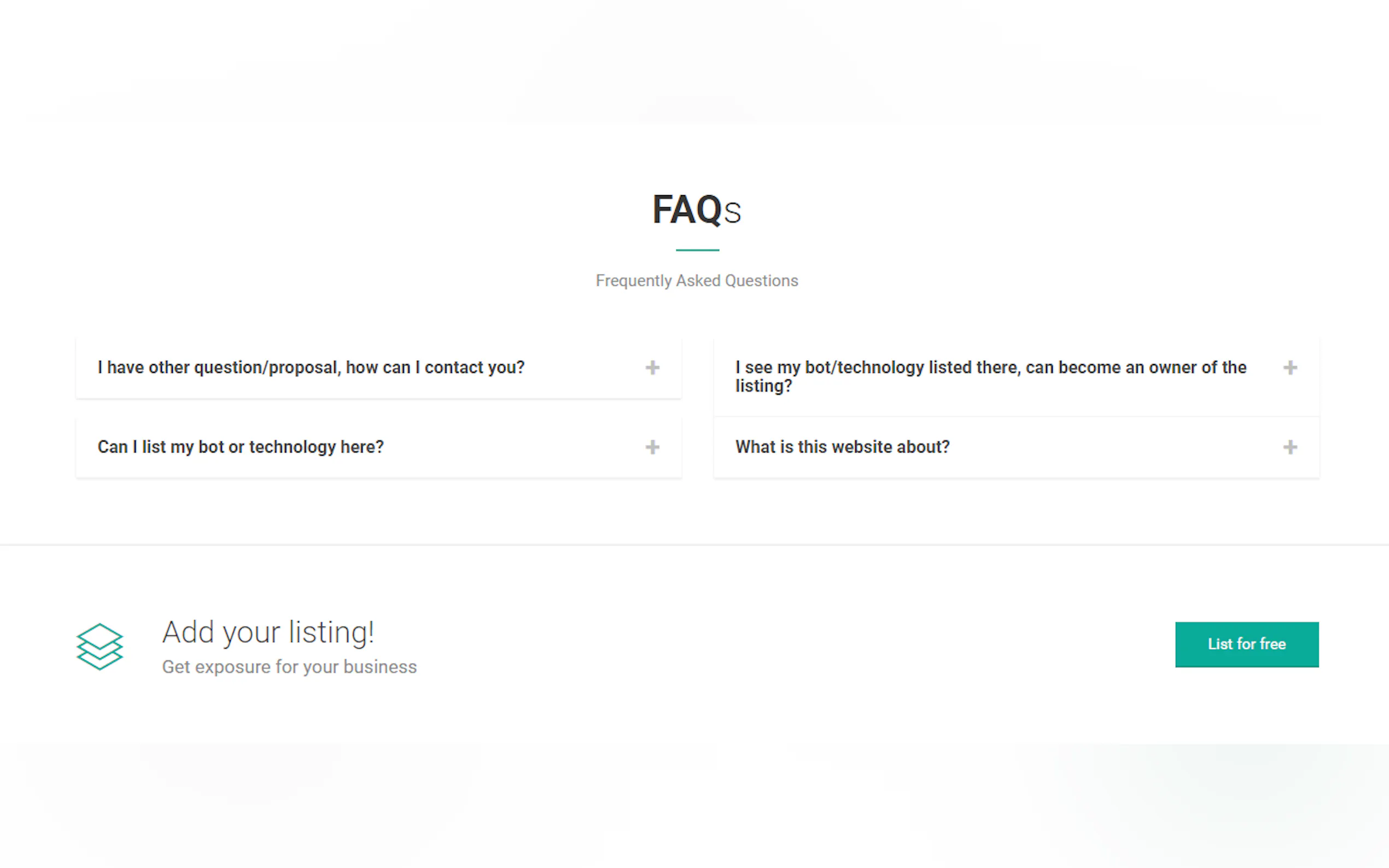1389x868 pixels.
Task: Click the faded banner area above FAQs
Action: pyautogui.click(x=694, y=63)
